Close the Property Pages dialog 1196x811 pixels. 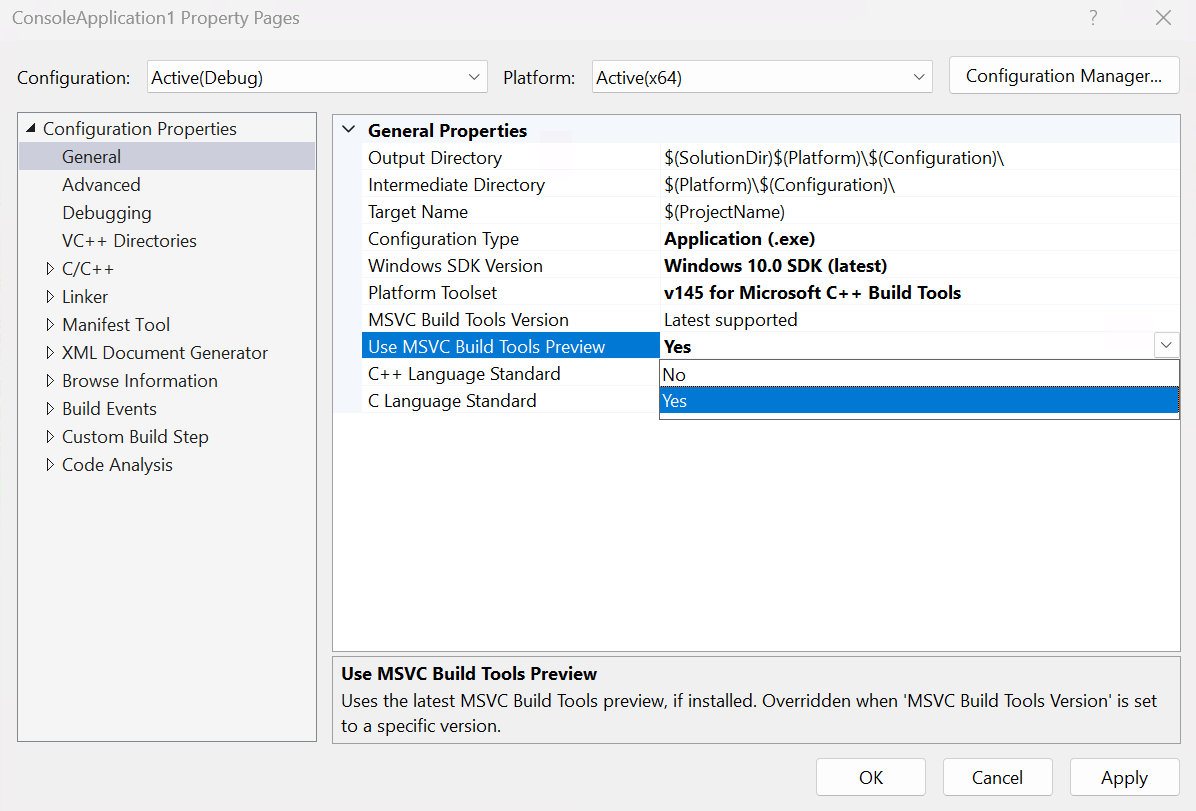pos(1163,18)
